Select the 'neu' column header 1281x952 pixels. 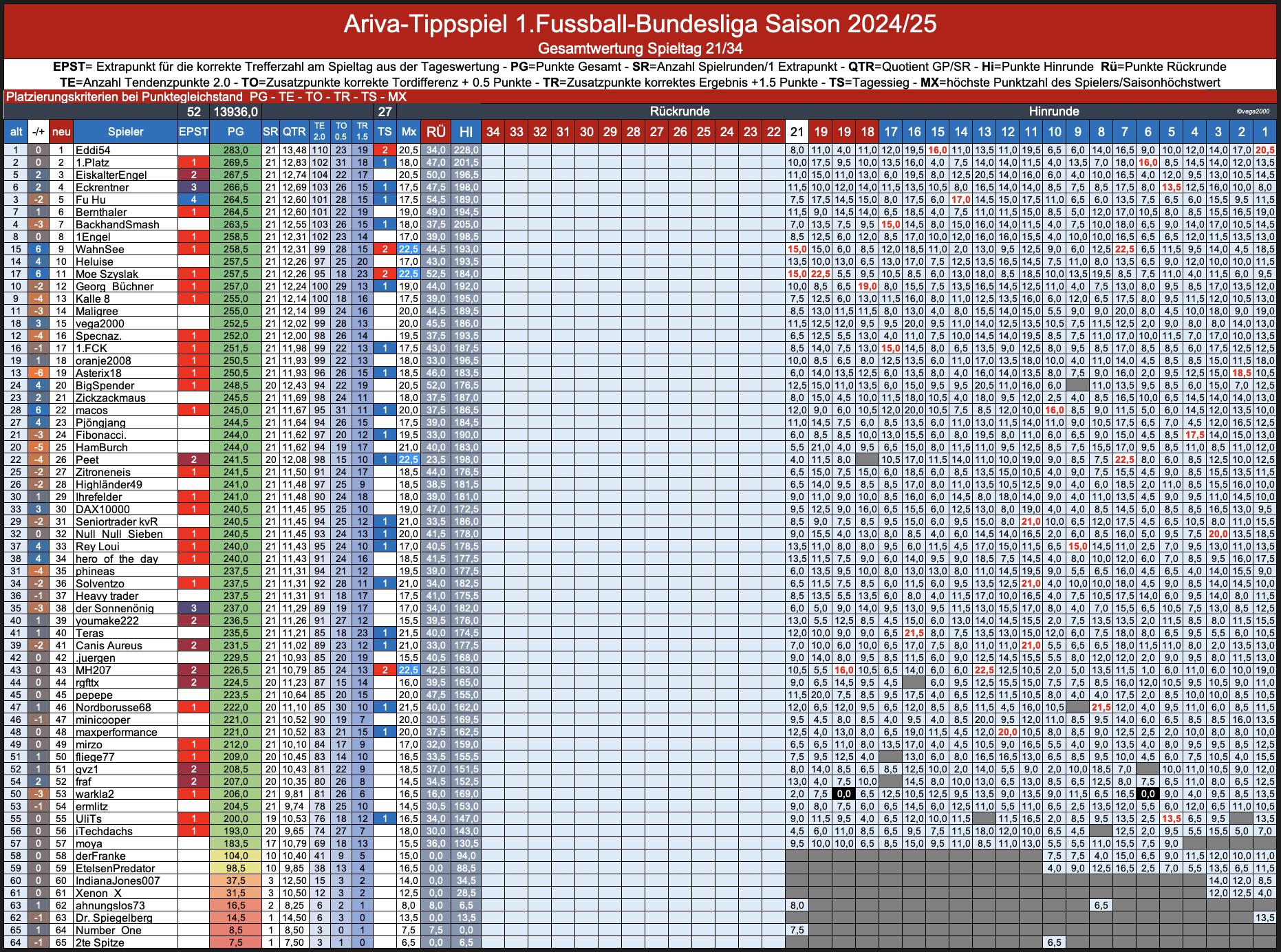[x=61, y=131]
